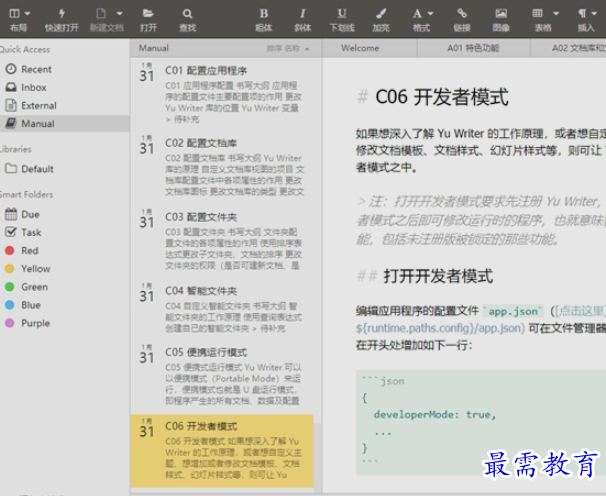Click the 查找 search icon
The height and width of the screenshot is (496, 606).
point(187,14)
